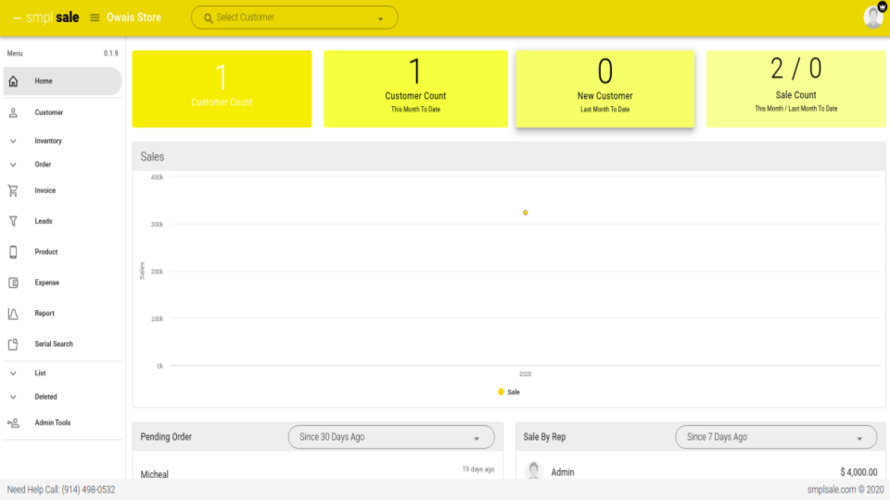Viewport: 890px width, 500px height.
Task: Open the Serial Search menu item
Action: click(x=62, y=344)
